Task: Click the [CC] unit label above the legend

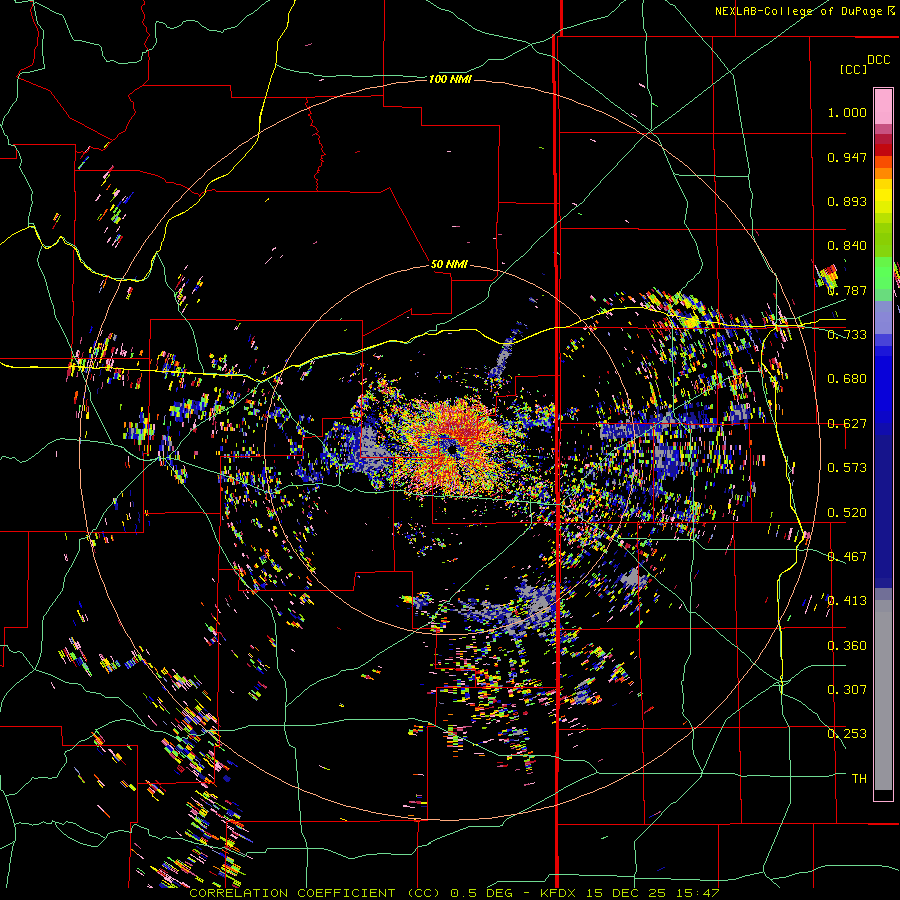Action: click(x=853, y=69)
